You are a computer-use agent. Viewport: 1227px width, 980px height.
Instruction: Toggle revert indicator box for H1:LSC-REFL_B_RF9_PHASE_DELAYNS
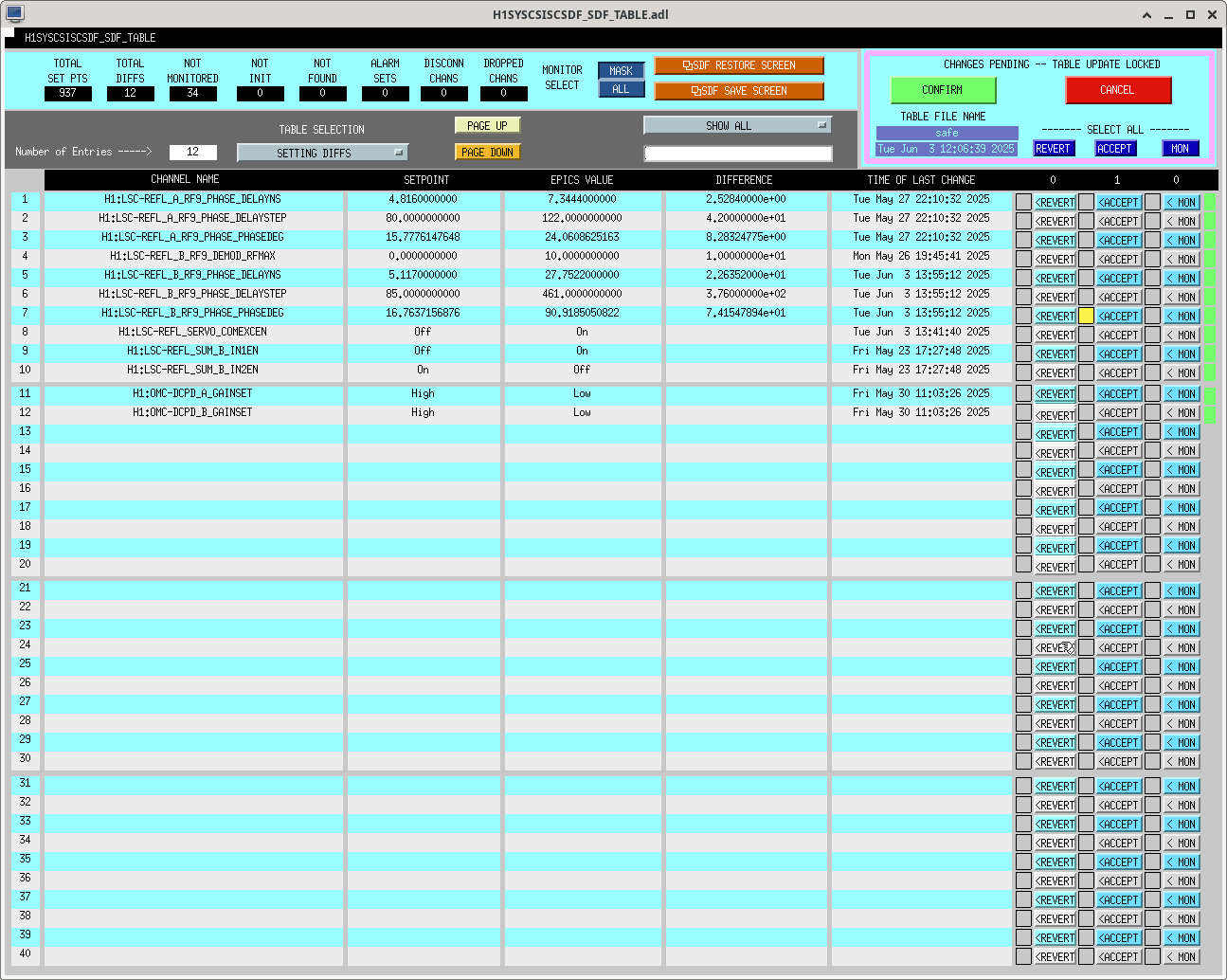pyautogui.click(x=1023, y=278)
